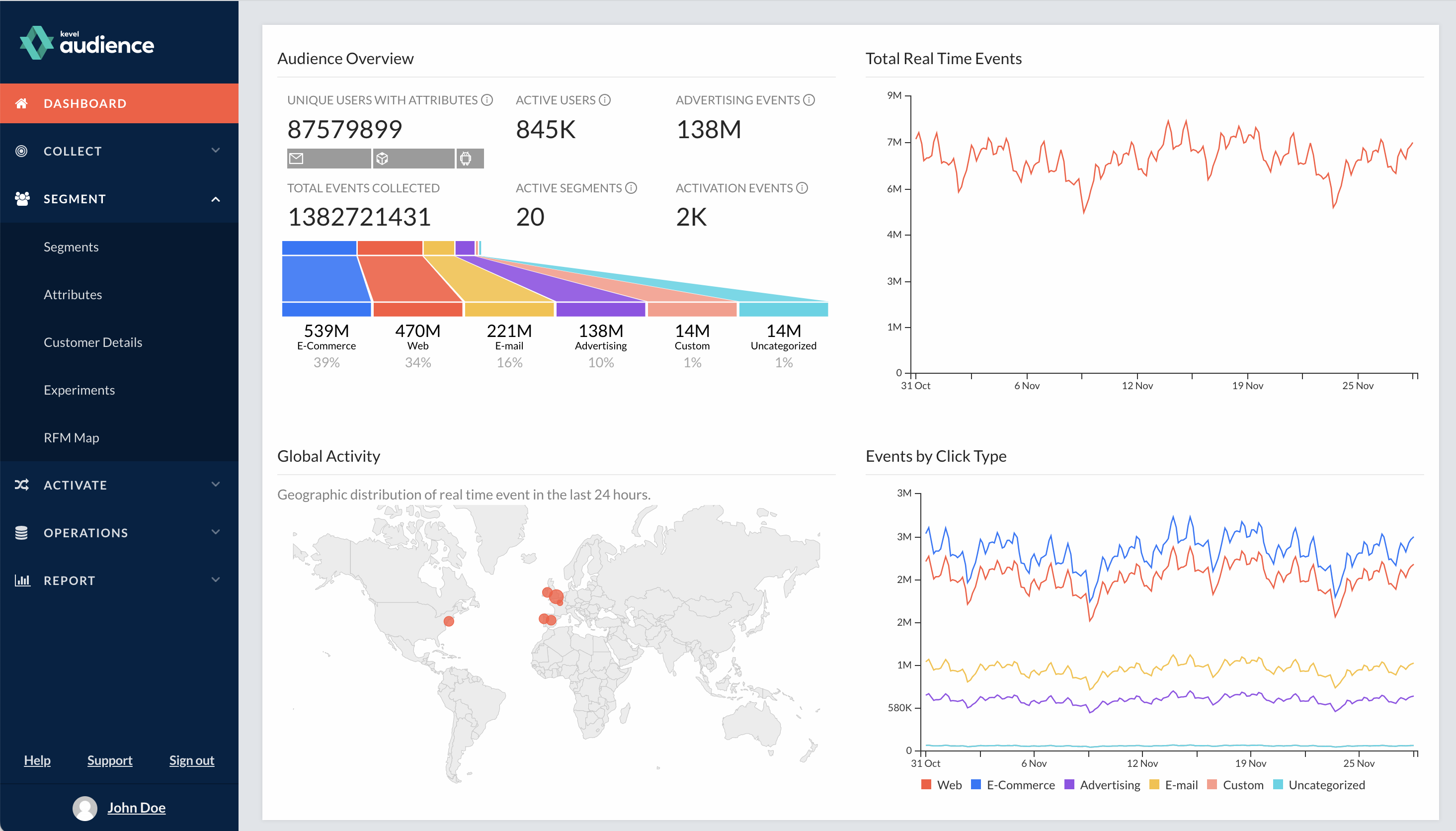
Task: Click the cube package attribute icon
Action: (x=382, y=159)
